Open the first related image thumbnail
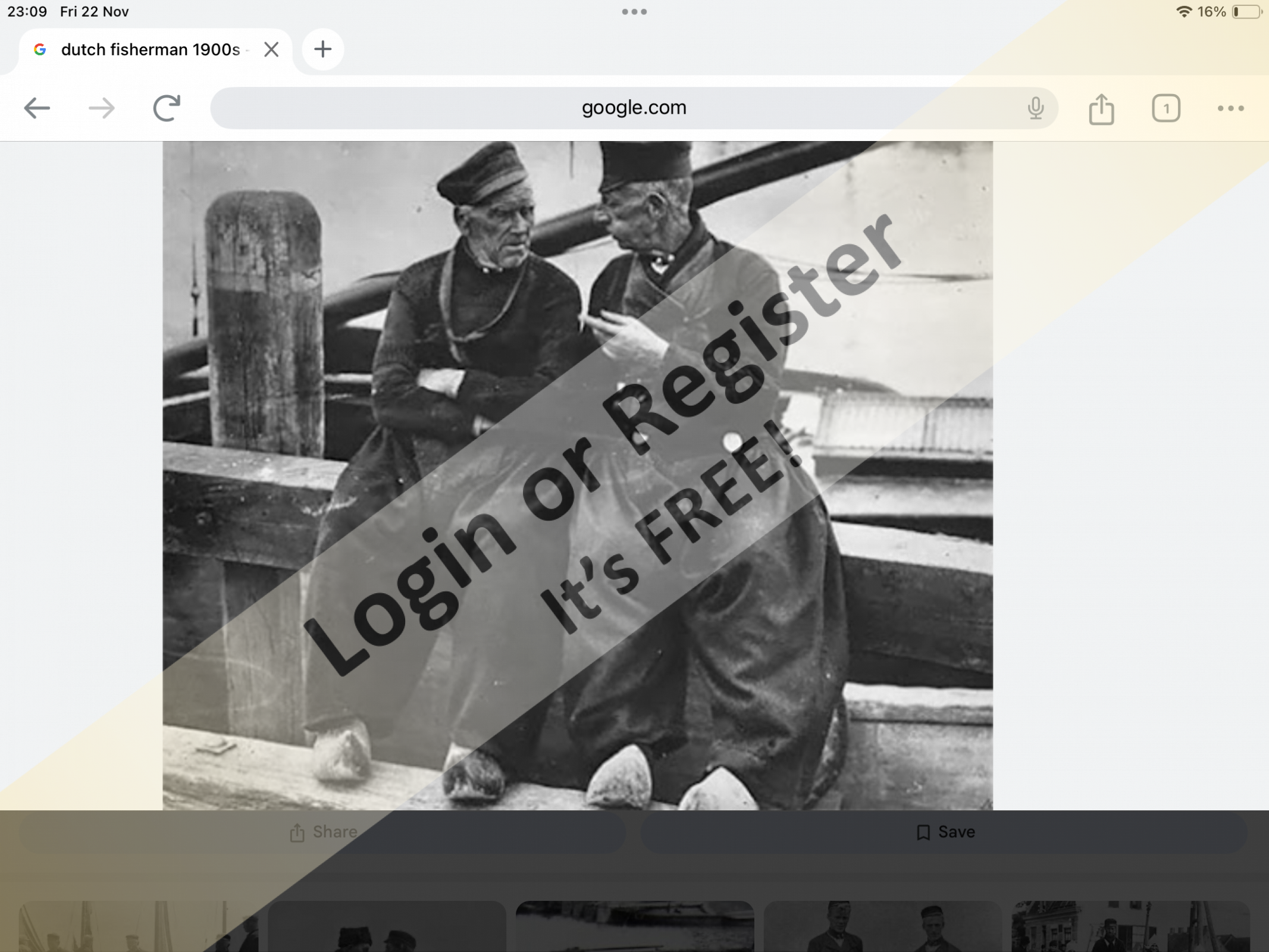The height and width of the screenshot is (952, 1269). tap(138, 927)
